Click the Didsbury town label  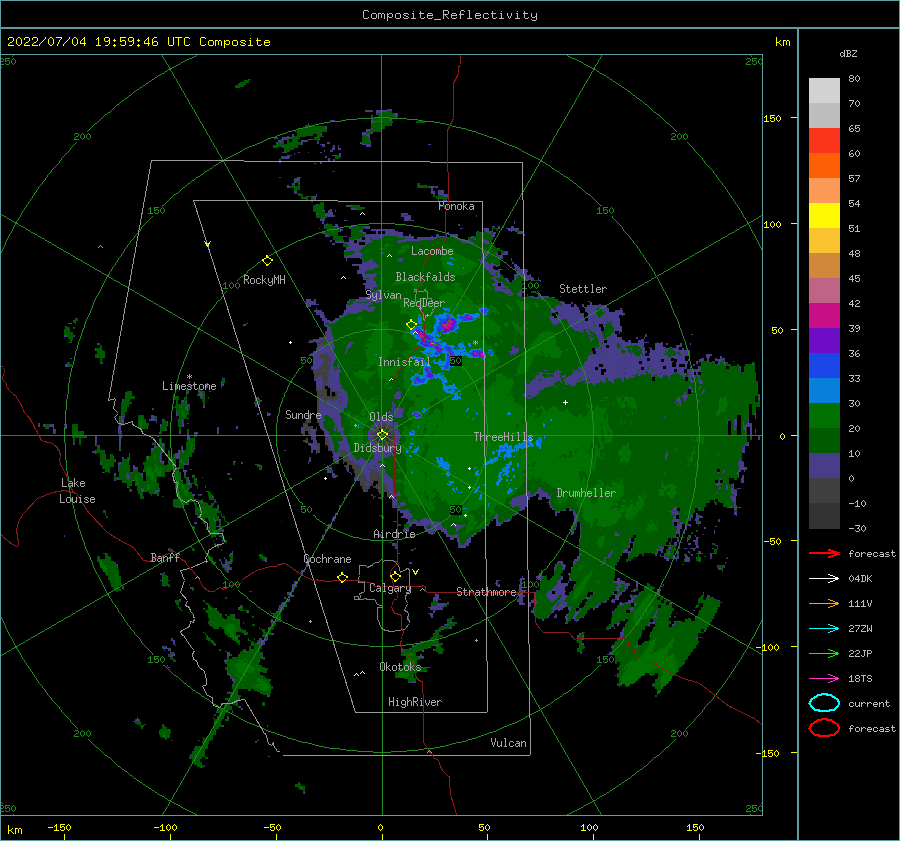coord(377,448)
